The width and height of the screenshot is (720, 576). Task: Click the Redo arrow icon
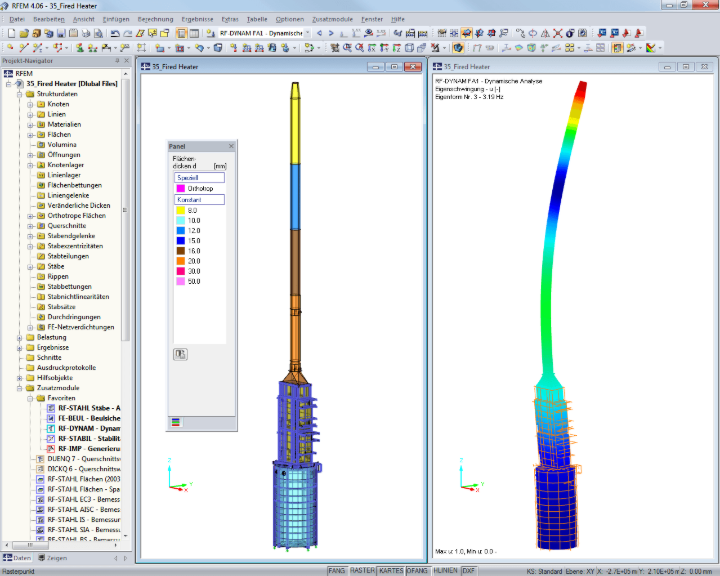[128, 34]
